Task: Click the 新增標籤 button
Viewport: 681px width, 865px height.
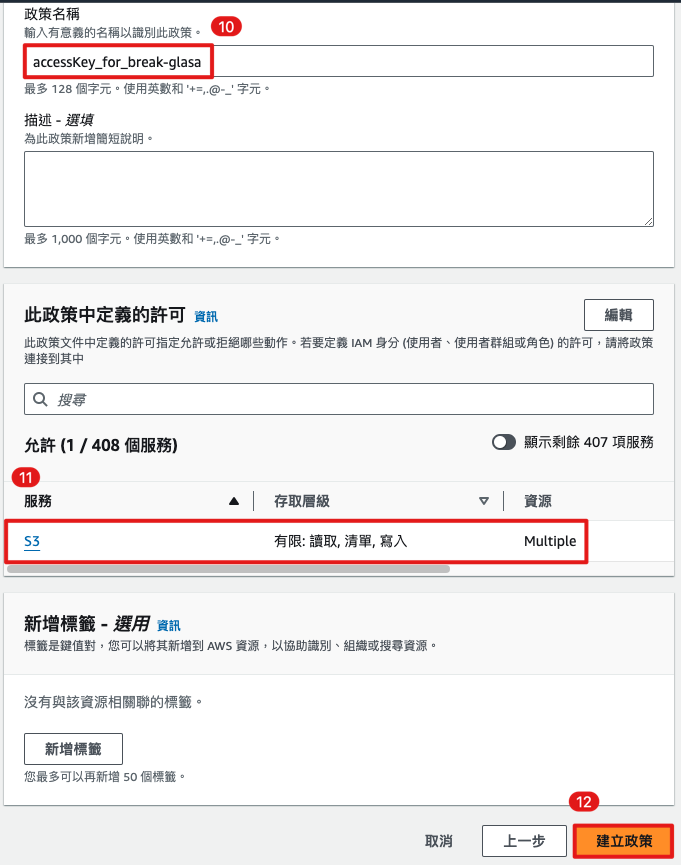Action: coord(73,748)
